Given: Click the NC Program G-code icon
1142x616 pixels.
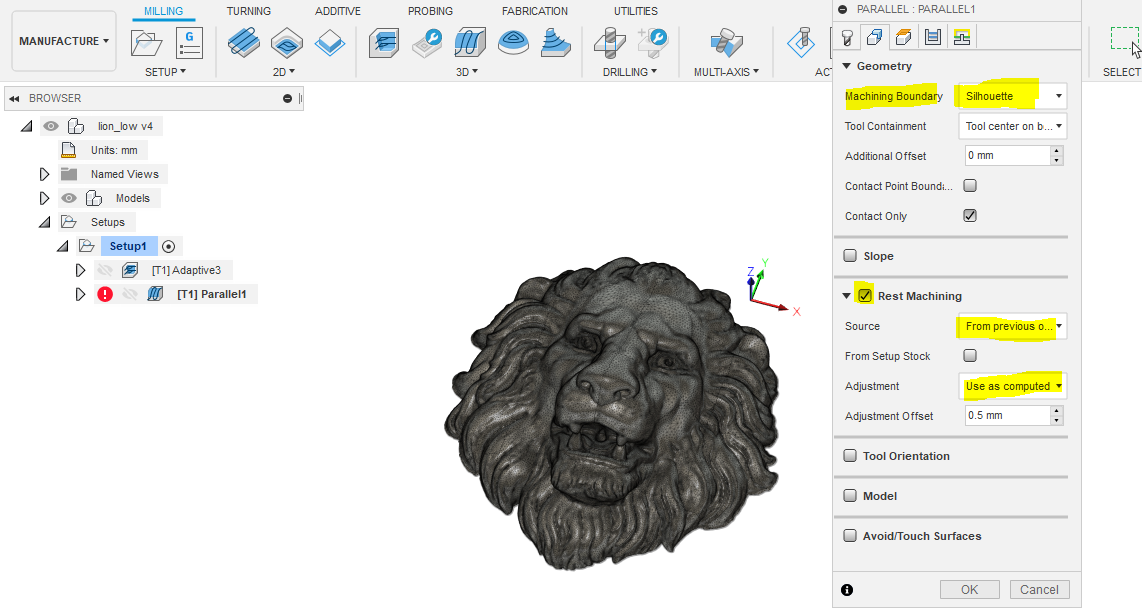Looking at the screenshot, I should pos(188,42).
